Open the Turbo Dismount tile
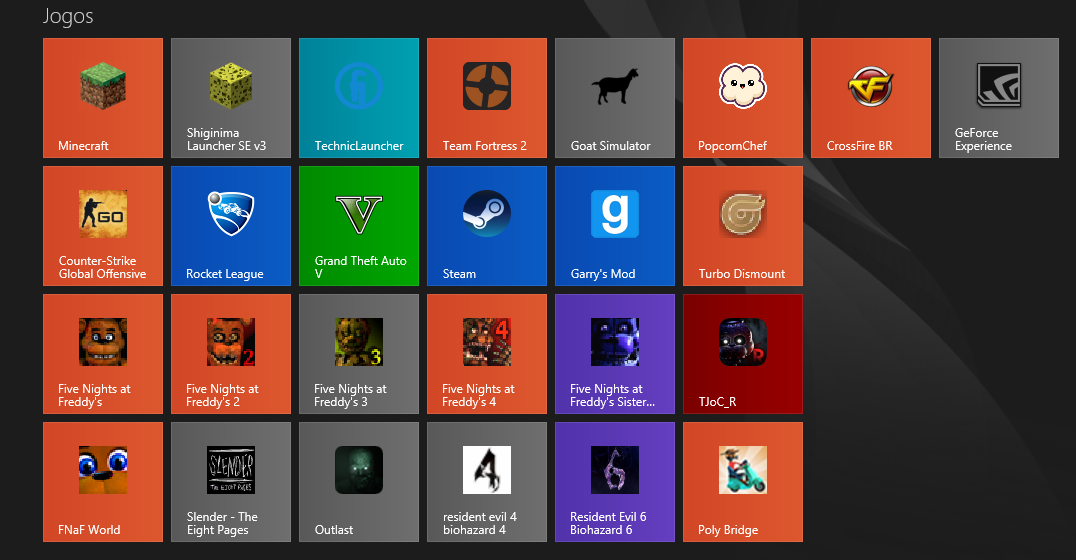Image resolution: width=1076 pixels, height=560 pixels. point(742,226)
